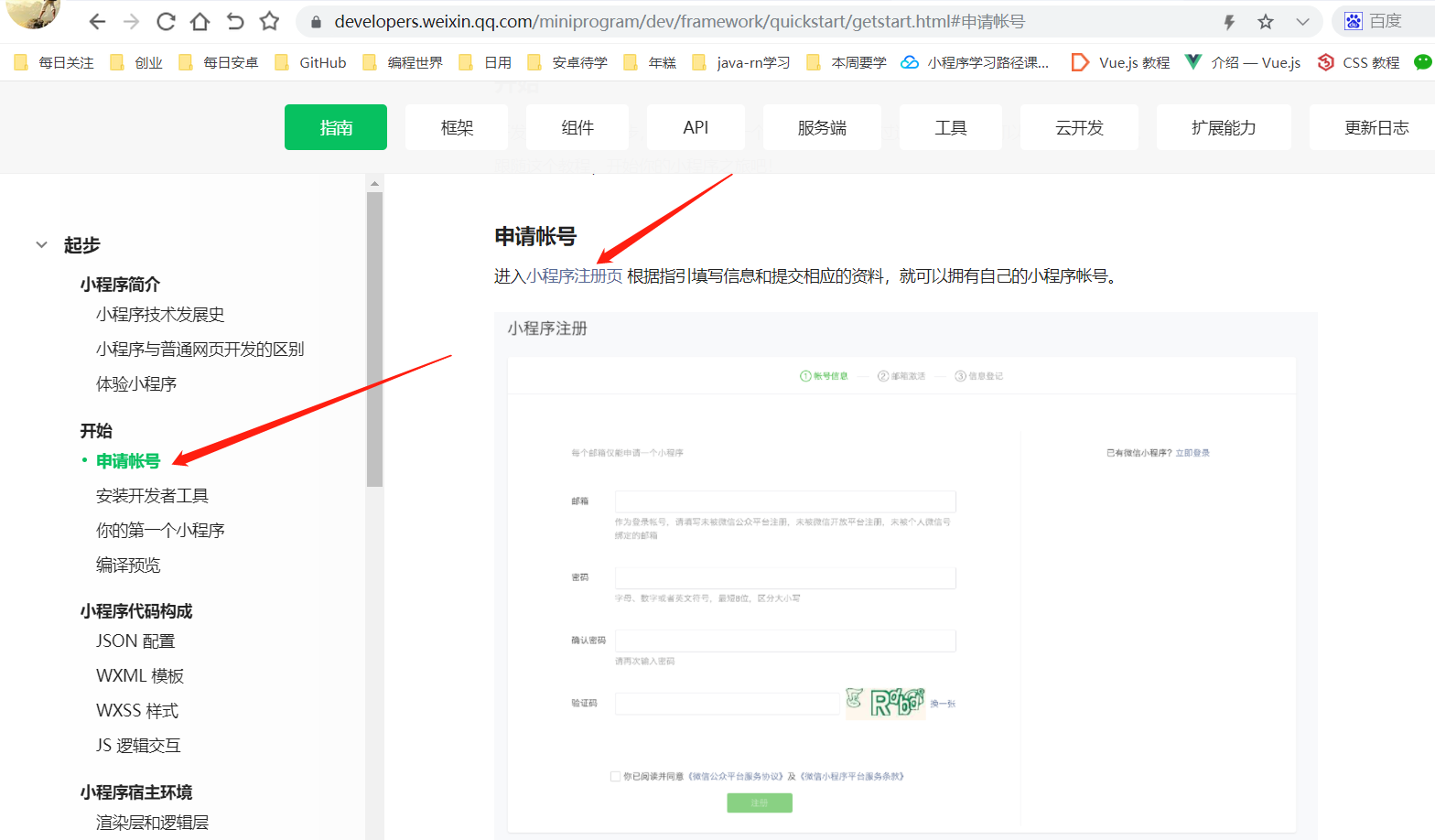The width and height of the screenshot is (1435, 840).
Task: Select the 指南 navigation tab
Action: [x=336, y=127]
